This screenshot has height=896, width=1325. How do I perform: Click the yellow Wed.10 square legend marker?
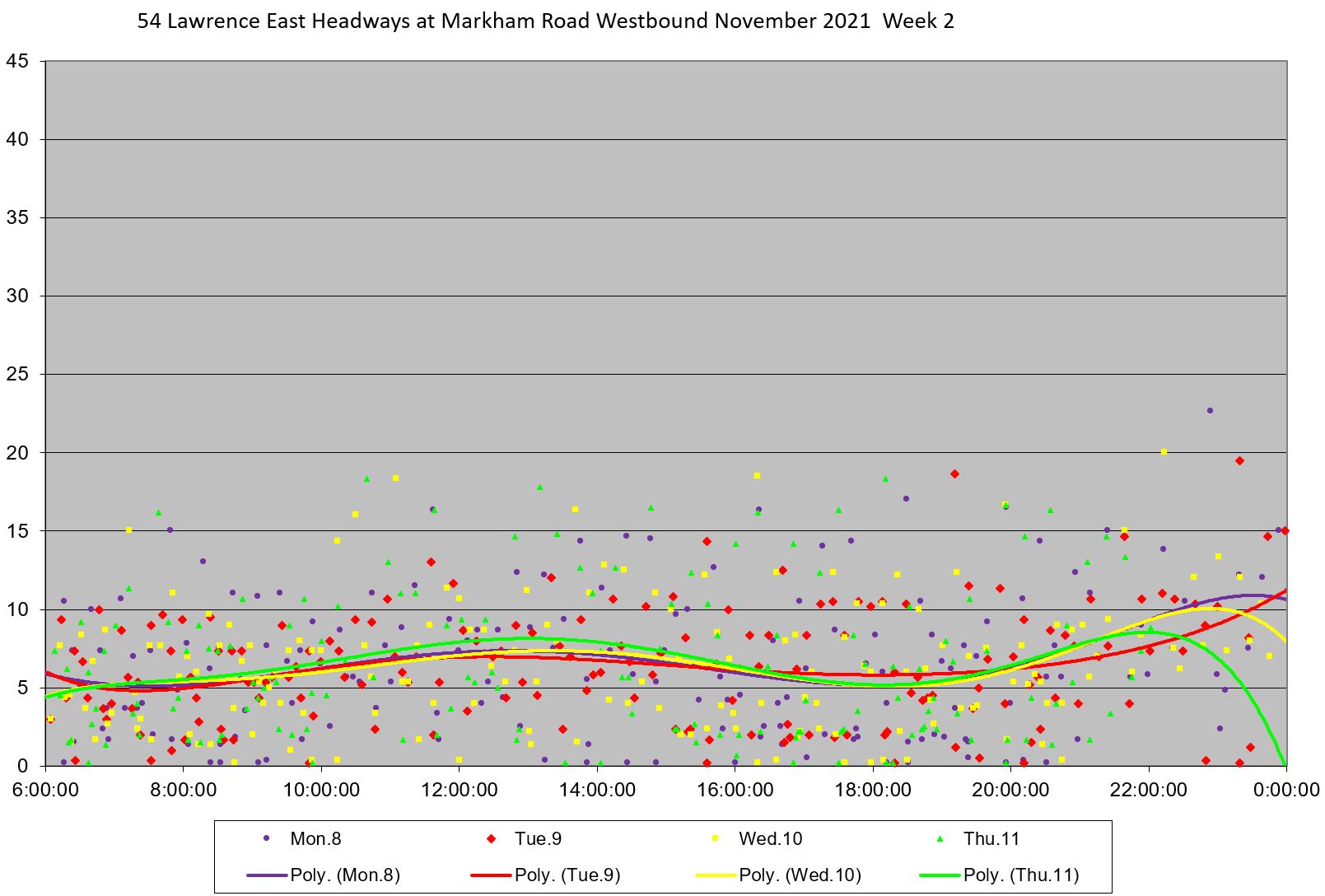pyautogui.click(x=715, y=838)
